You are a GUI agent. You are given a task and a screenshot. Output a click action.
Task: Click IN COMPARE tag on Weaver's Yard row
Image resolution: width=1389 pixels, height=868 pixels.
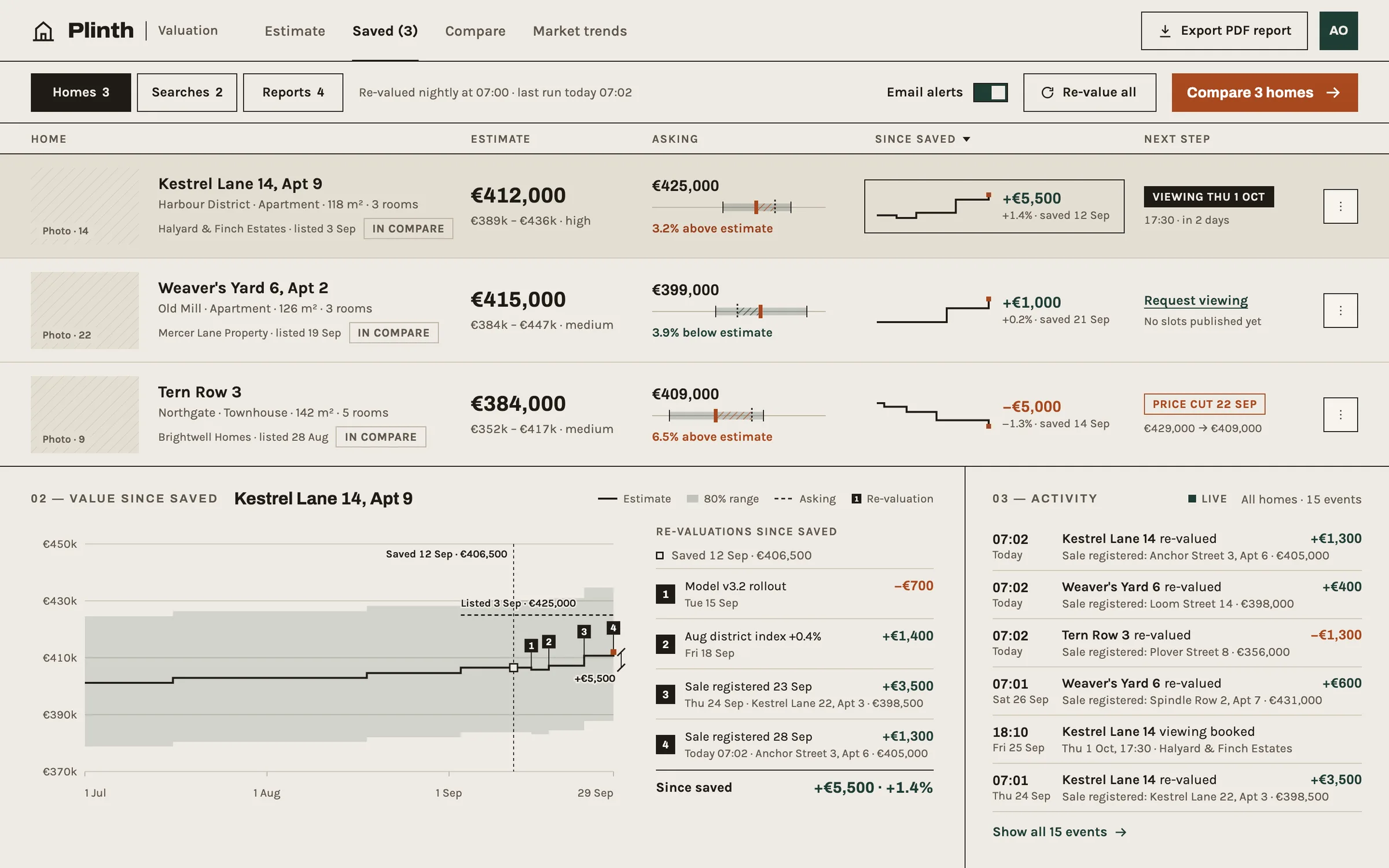pos(394,333)
